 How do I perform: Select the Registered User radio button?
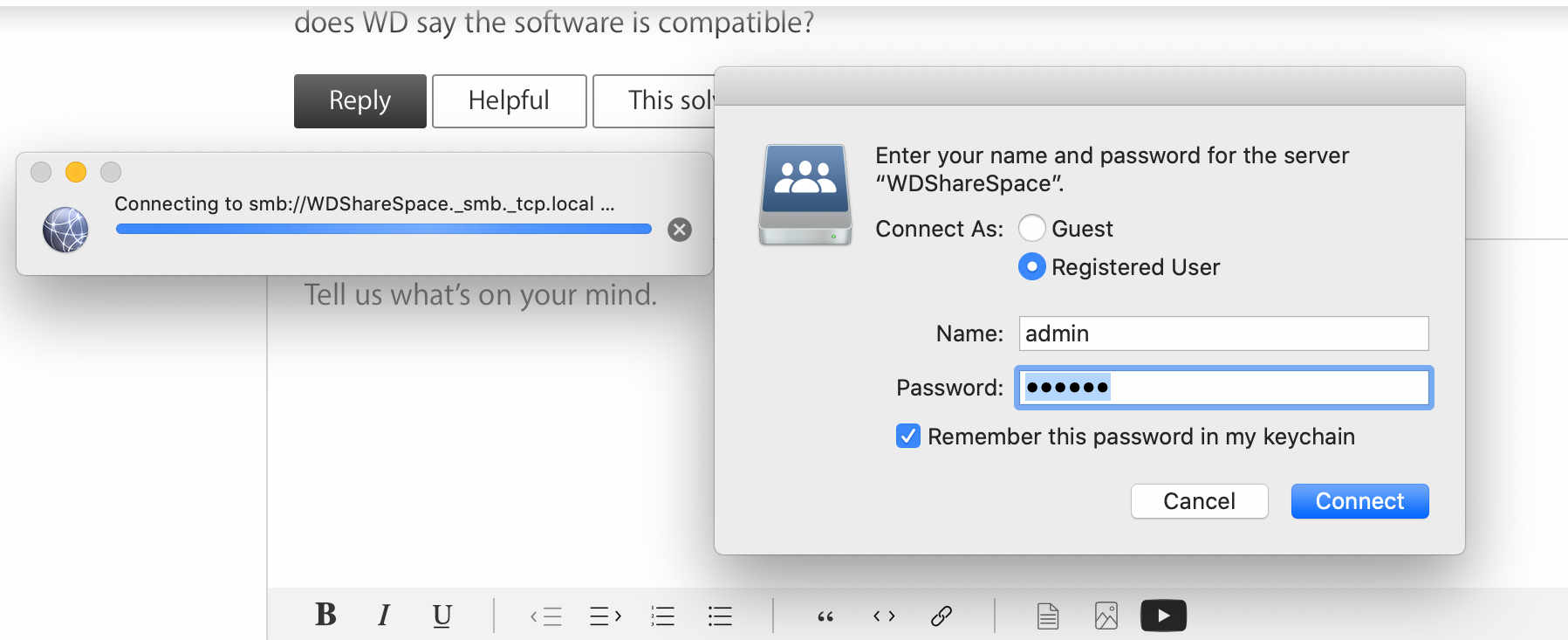1032,266
